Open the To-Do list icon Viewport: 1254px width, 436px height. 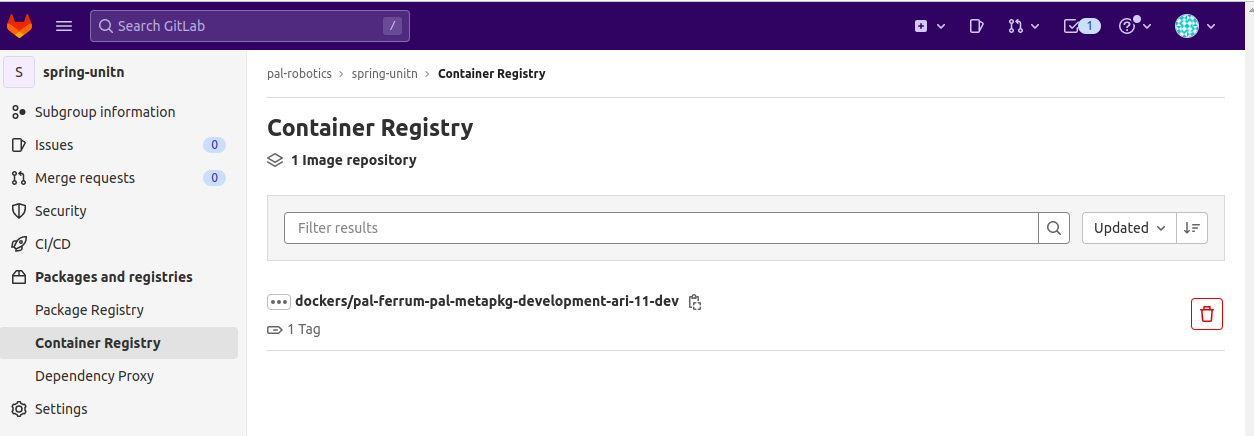[x=1081, y=26]
